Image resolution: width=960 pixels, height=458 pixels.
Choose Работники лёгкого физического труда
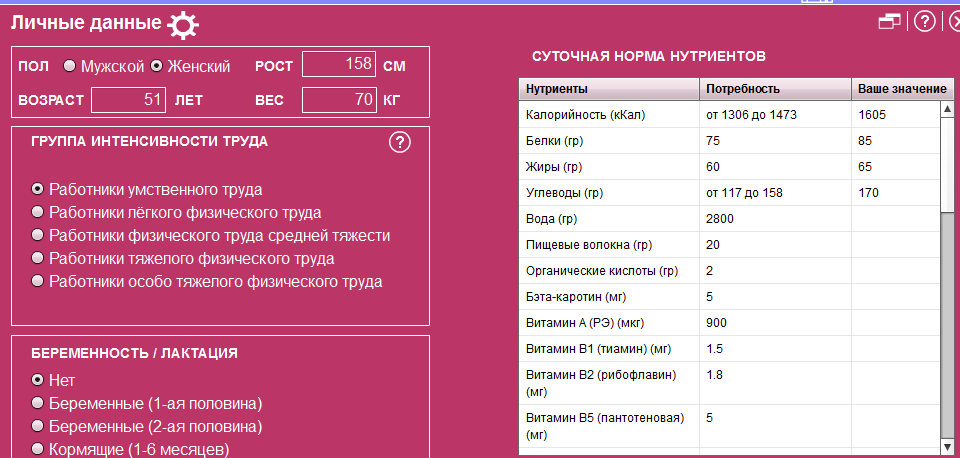[38, 212]
